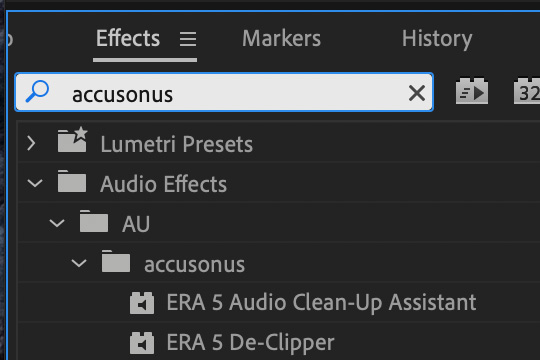Image resolution: width=540 pixels, height=360 pixels.
Task: Click the AU folder icon
Action: (94, 221)
